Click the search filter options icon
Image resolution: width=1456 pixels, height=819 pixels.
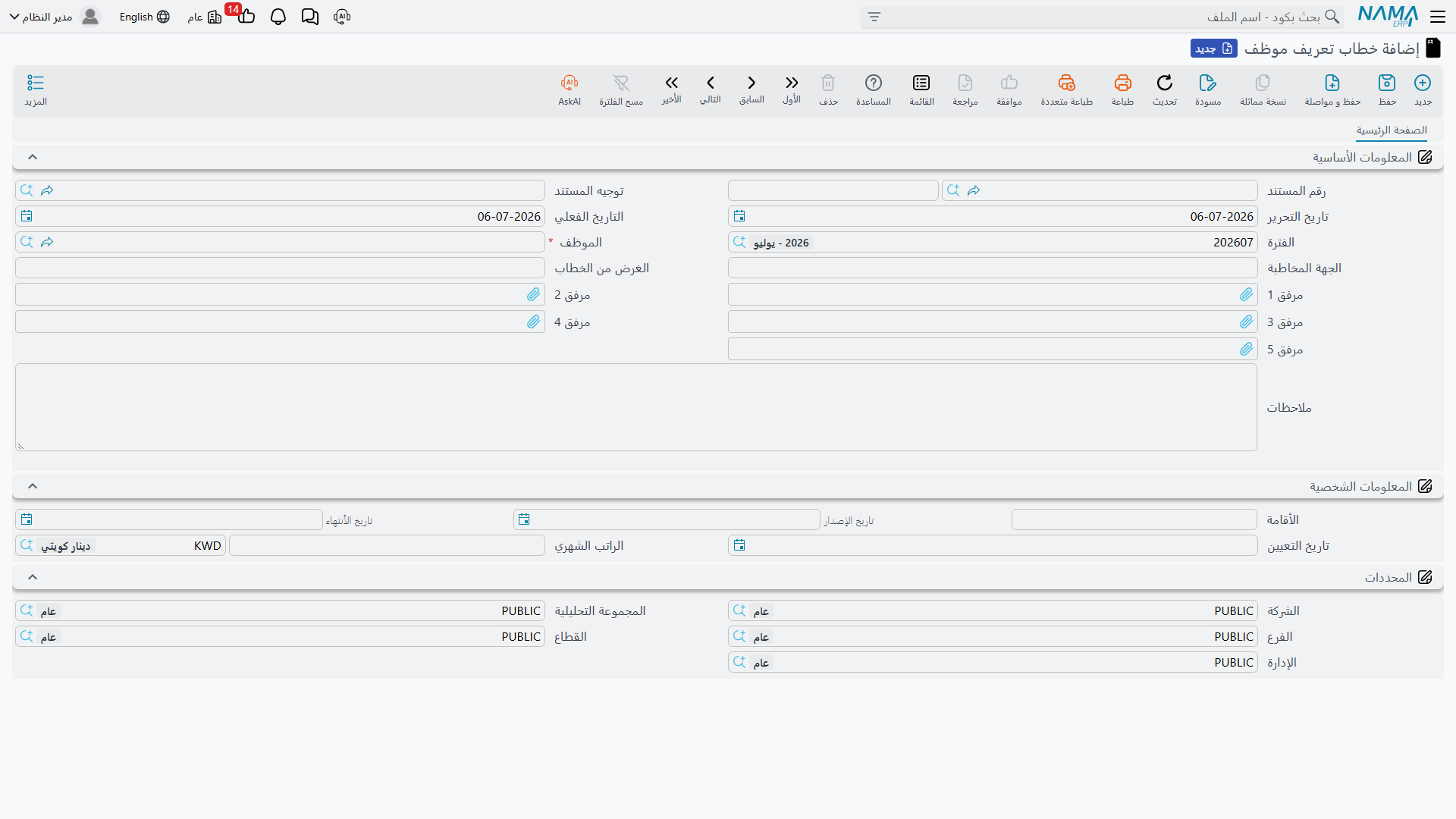[x=874, y=17]
